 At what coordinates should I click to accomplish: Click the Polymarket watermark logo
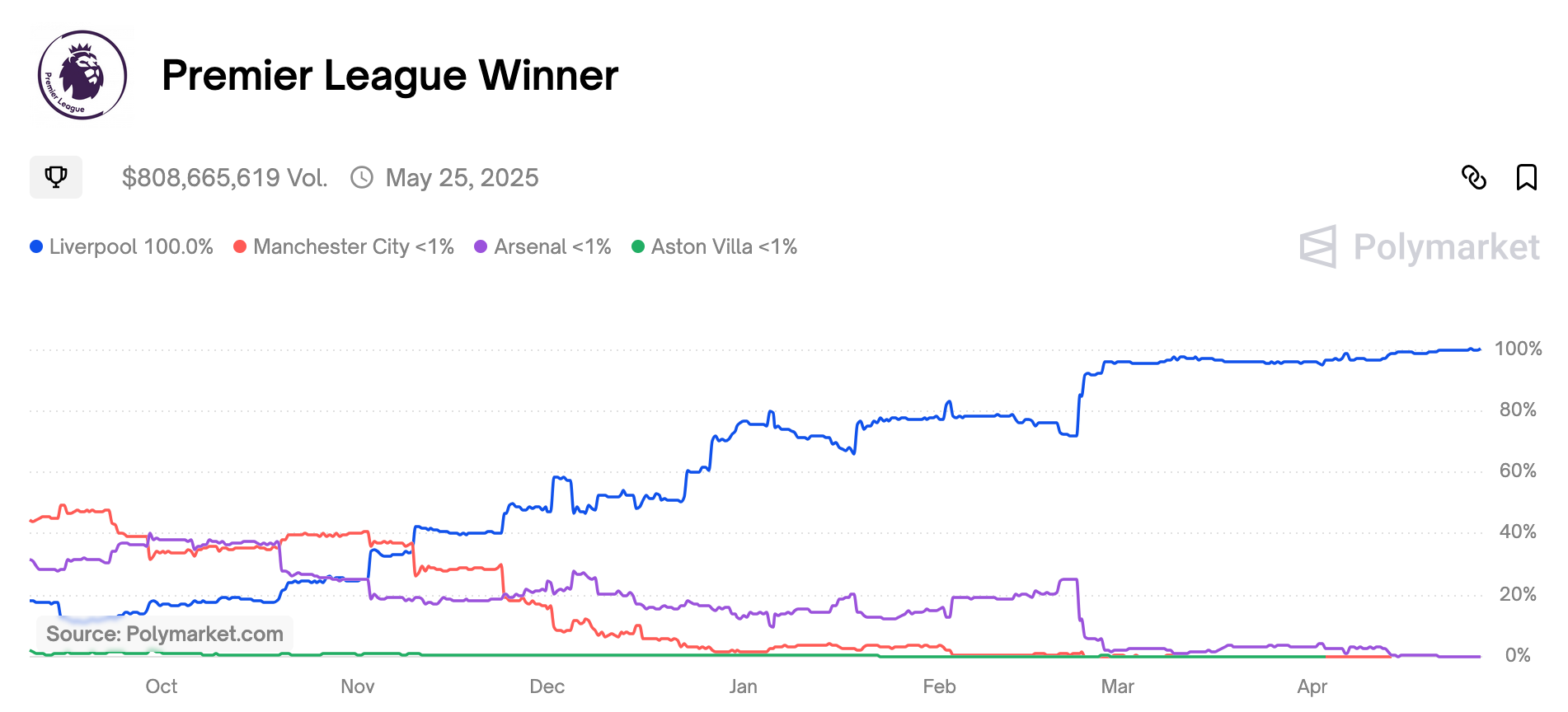[x=1419, y=247]
